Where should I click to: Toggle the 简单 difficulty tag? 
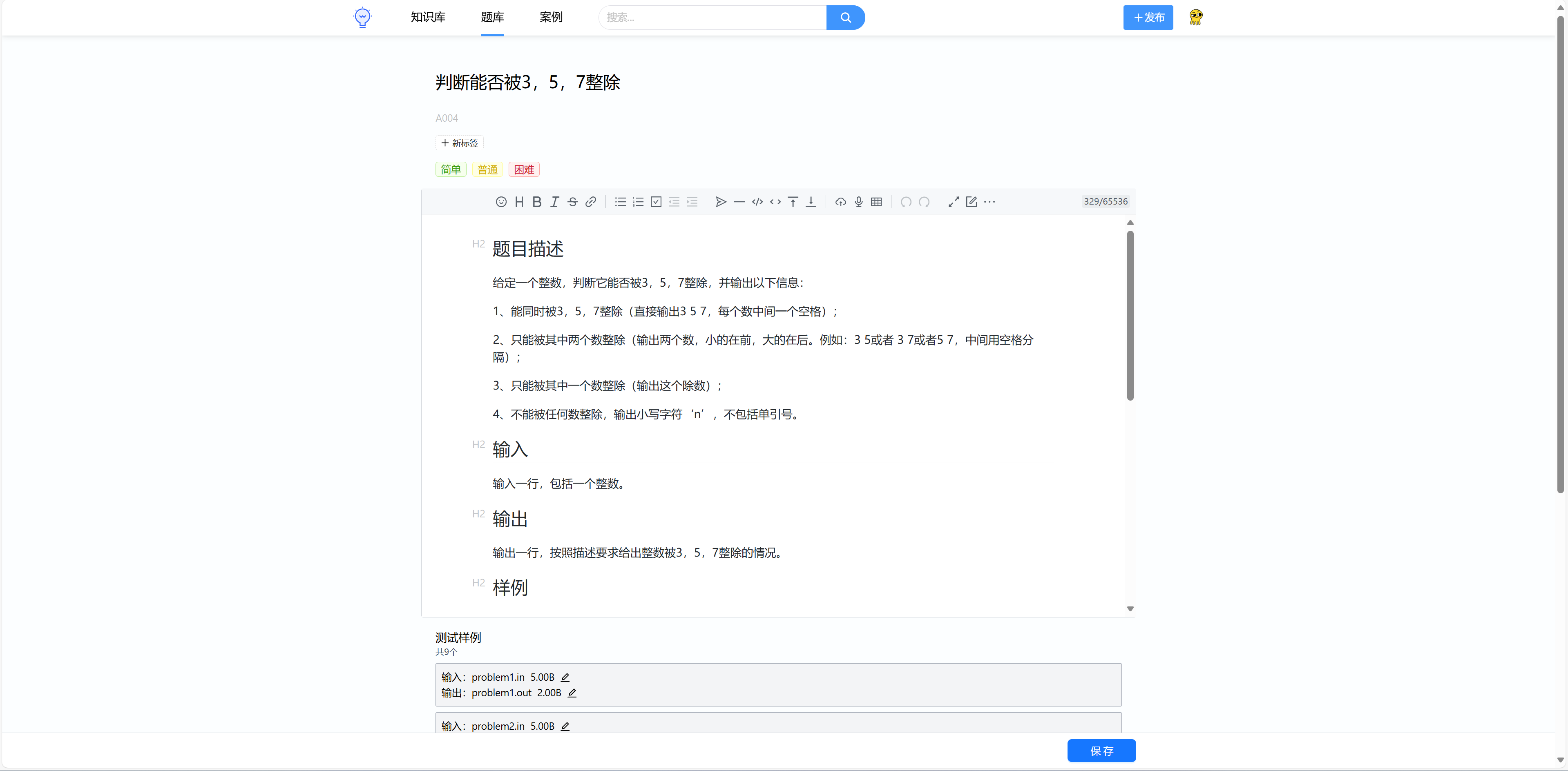coord(451,169)
